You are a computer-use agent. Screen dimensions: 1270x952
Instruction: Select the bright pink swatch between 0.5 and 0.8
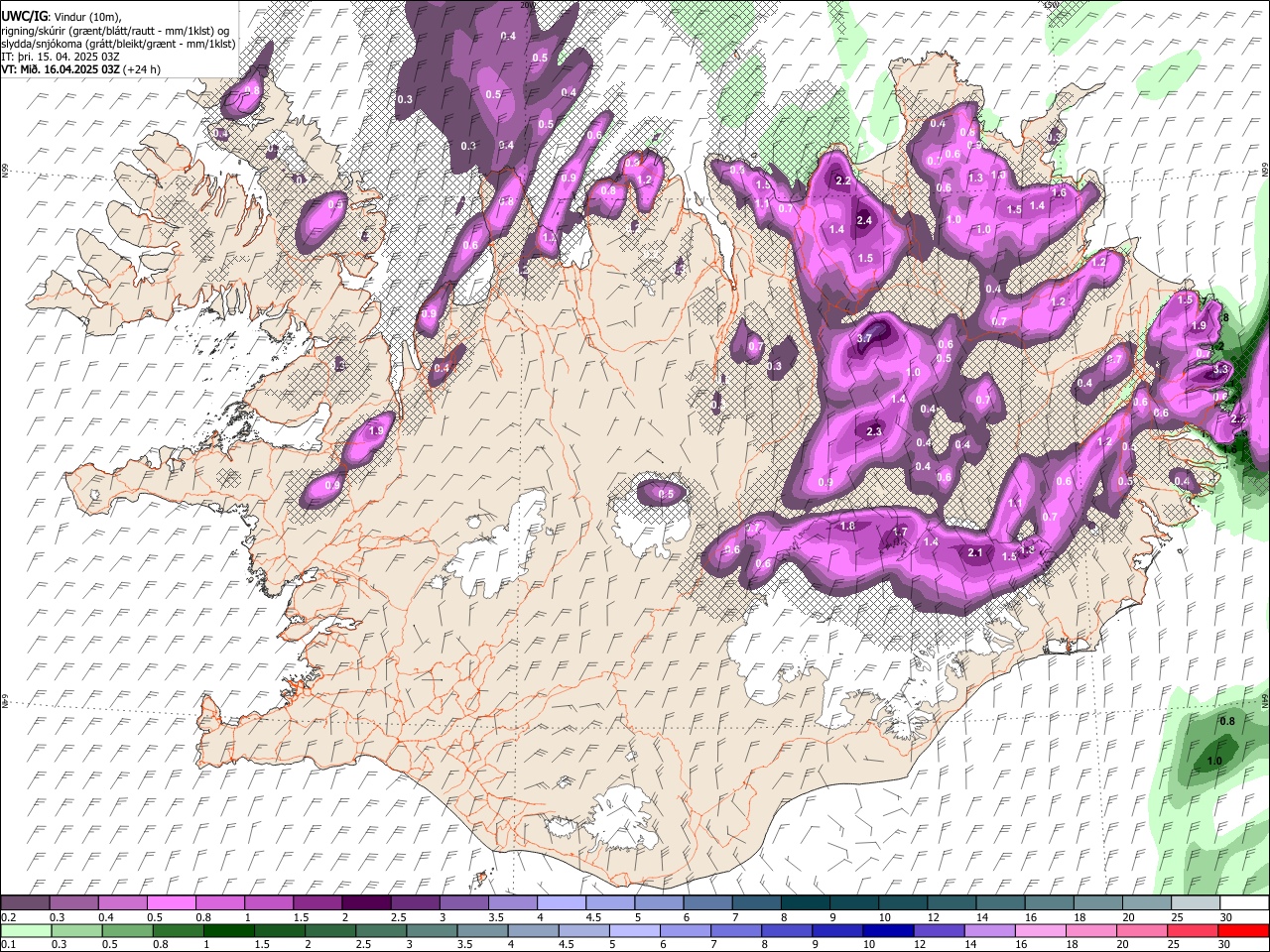tap(171, 902)
